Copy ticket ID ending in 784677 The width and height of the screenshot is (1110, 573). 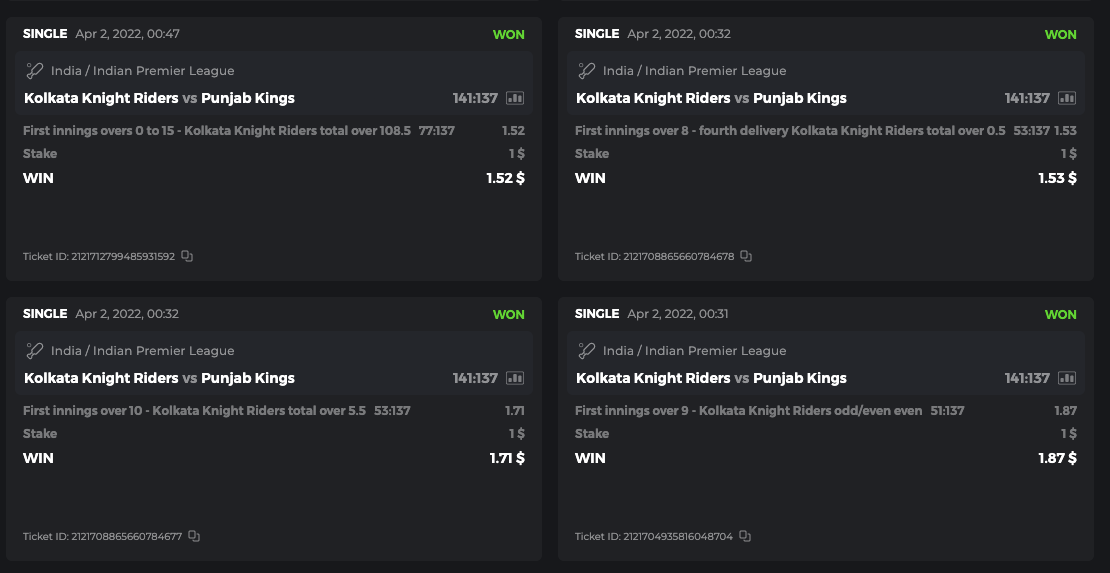194,537
